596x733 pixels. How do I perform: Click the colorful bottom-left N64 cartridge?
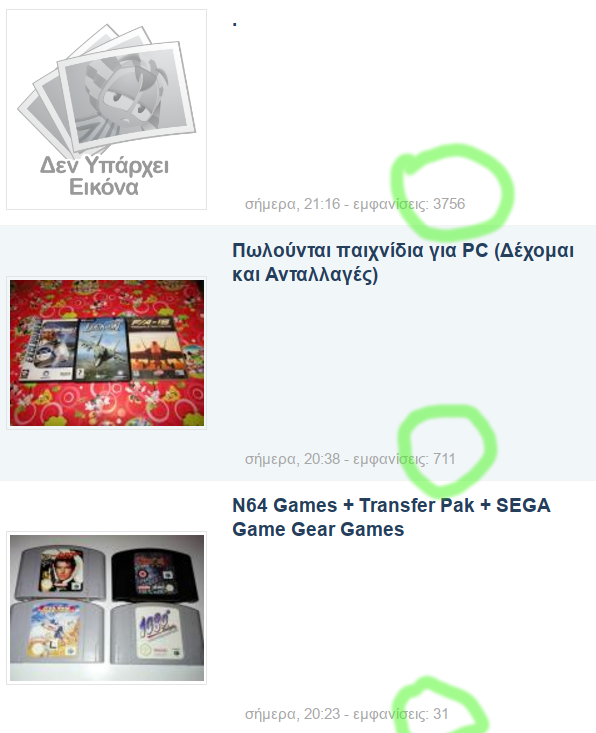pyautogui.click(x=57, y=631)
